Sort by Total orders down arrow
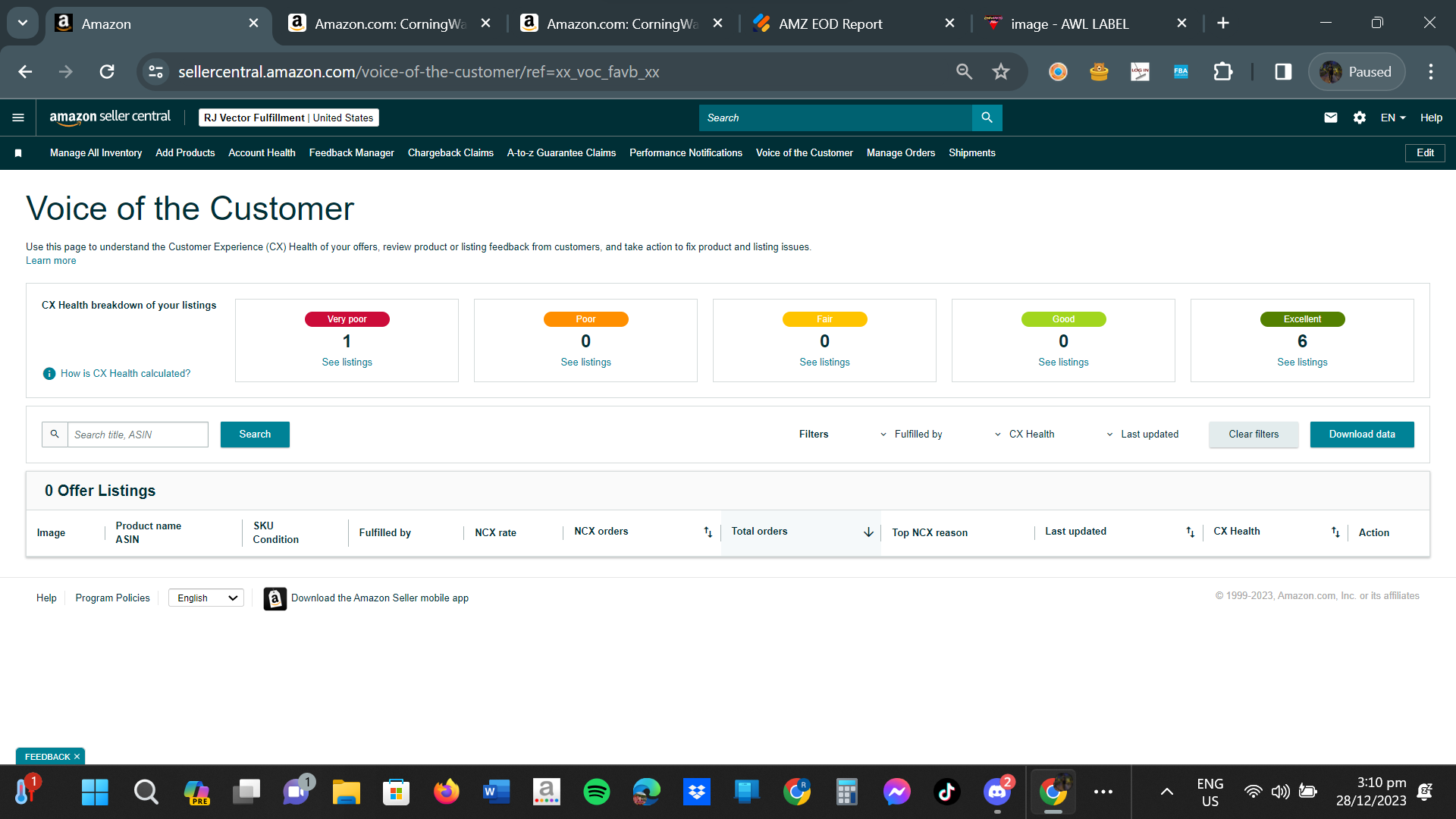Screen dimensions: 1456x819 tap(868, 532)
